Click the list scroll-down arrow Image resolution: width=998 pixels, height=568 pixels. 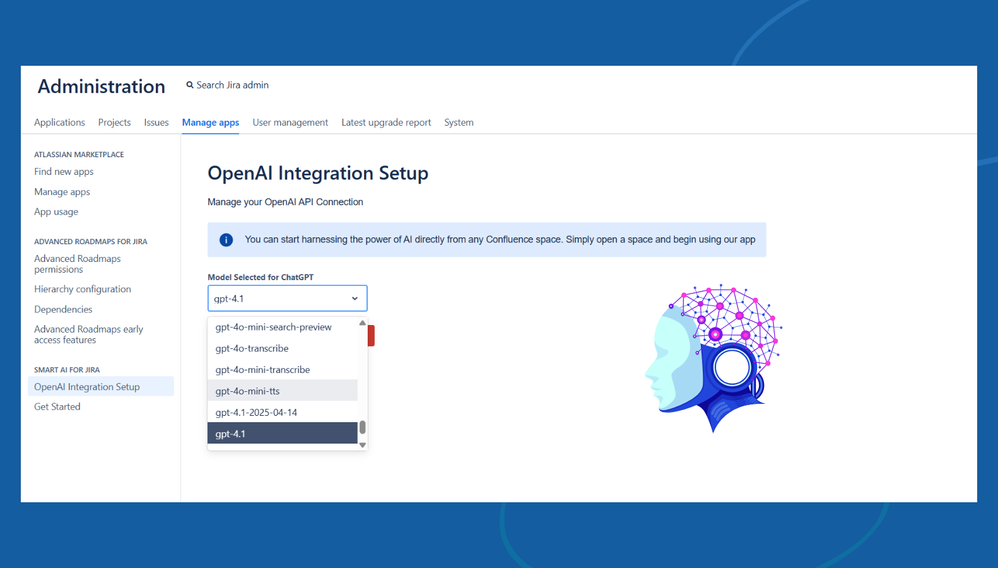(362, 444)
